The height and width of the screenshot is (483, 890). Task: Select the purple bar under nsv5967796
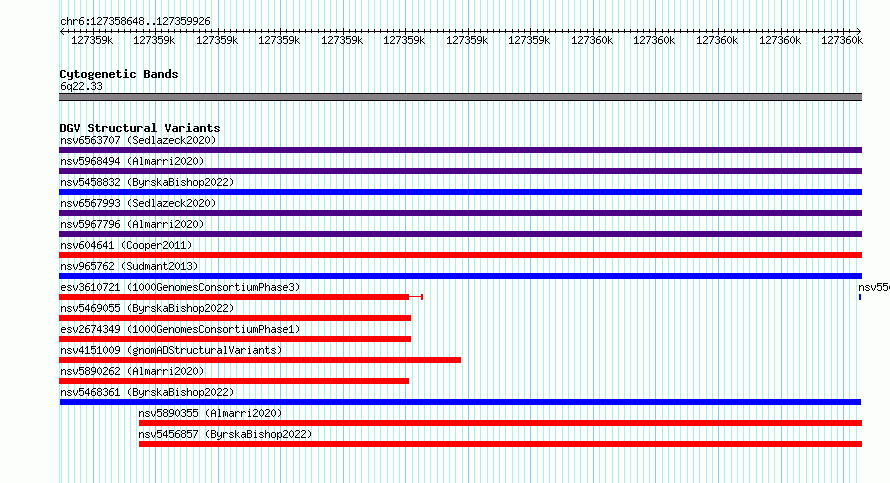pyautogui.click(x=460, y=234)
